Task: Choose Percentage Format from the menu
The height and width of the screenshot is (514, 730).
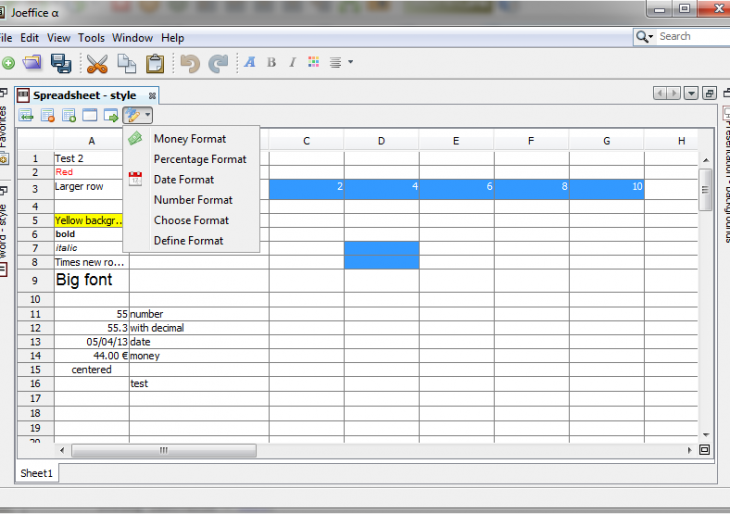Action: point(200,159)
